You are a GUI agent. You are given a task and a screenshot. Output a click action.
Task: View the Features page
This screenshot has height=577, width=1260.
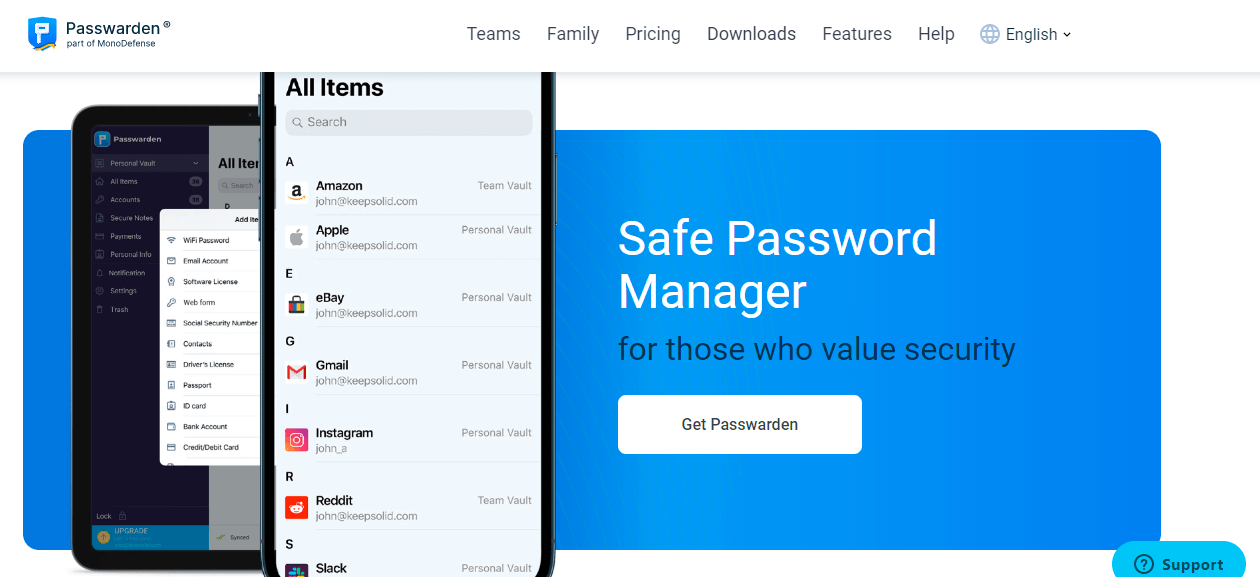(857, 34)
